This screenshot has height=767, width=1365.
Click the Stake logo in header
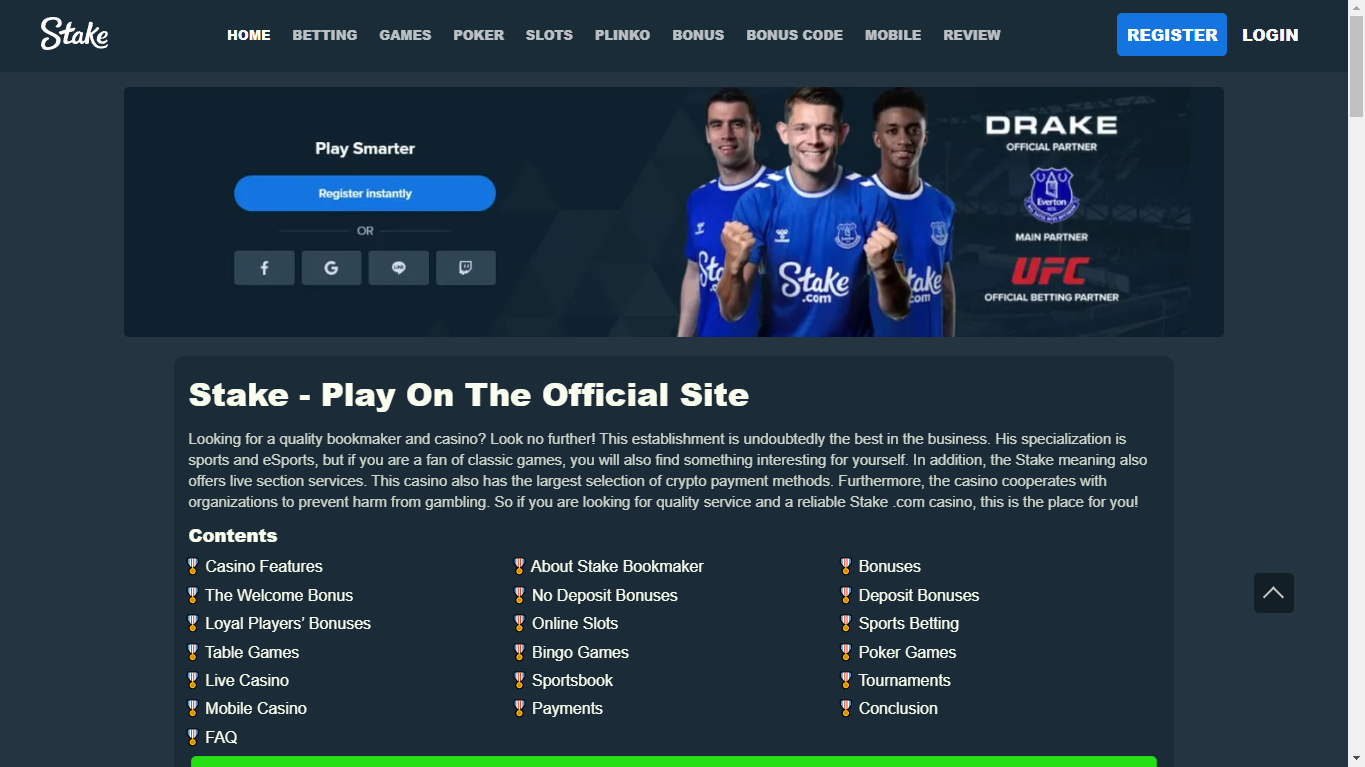pyautogui.click(x=74, y=34)
